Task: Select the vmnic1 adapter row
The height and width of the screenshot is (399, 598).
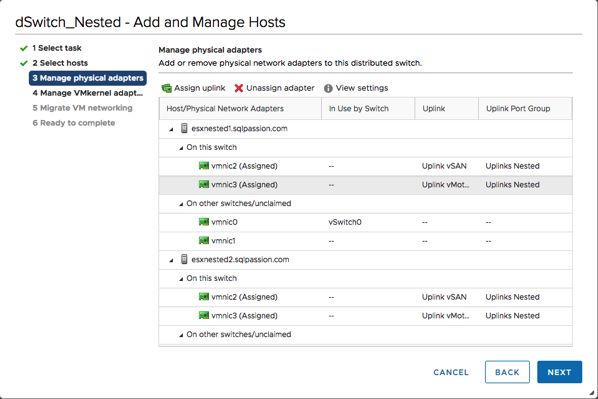Action: click(x=365, y=241)
